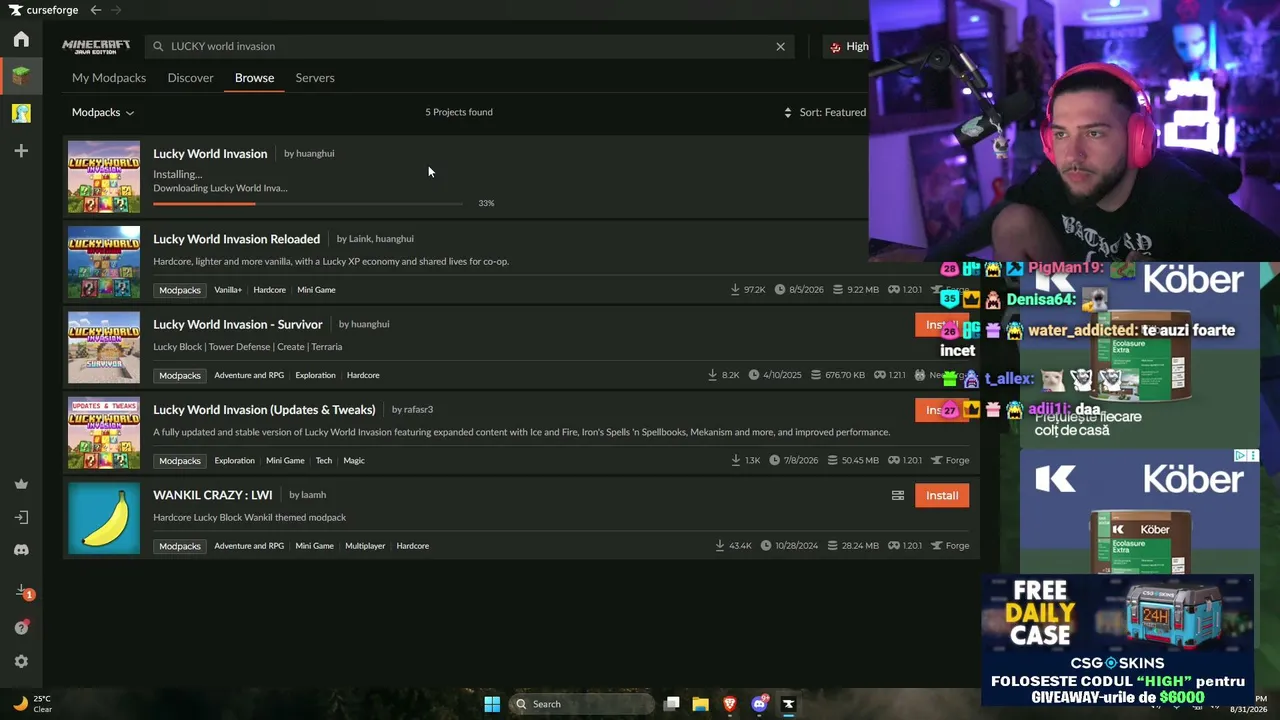Click author laamh on WANKIL CRAZY

(x=313, y=495)
